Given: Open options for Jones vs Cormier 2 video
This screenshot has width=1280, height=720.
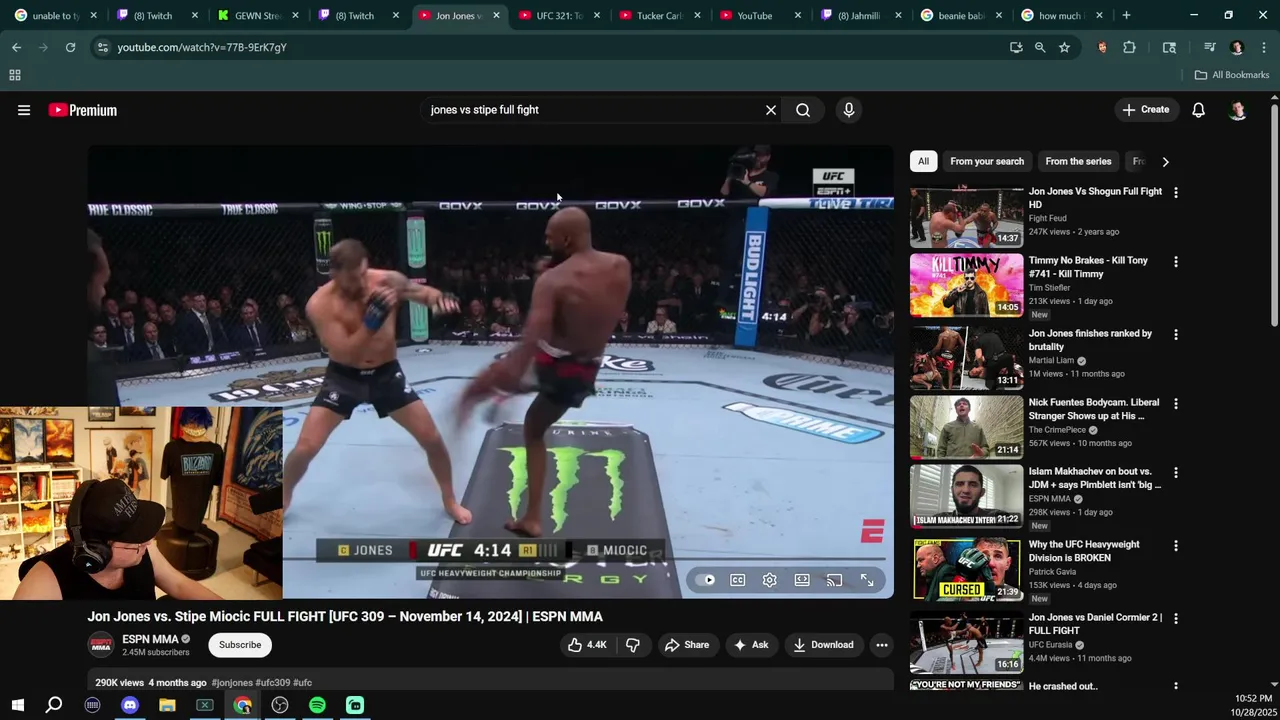Looking at the screenshot, I should [x=1176, y=618].
